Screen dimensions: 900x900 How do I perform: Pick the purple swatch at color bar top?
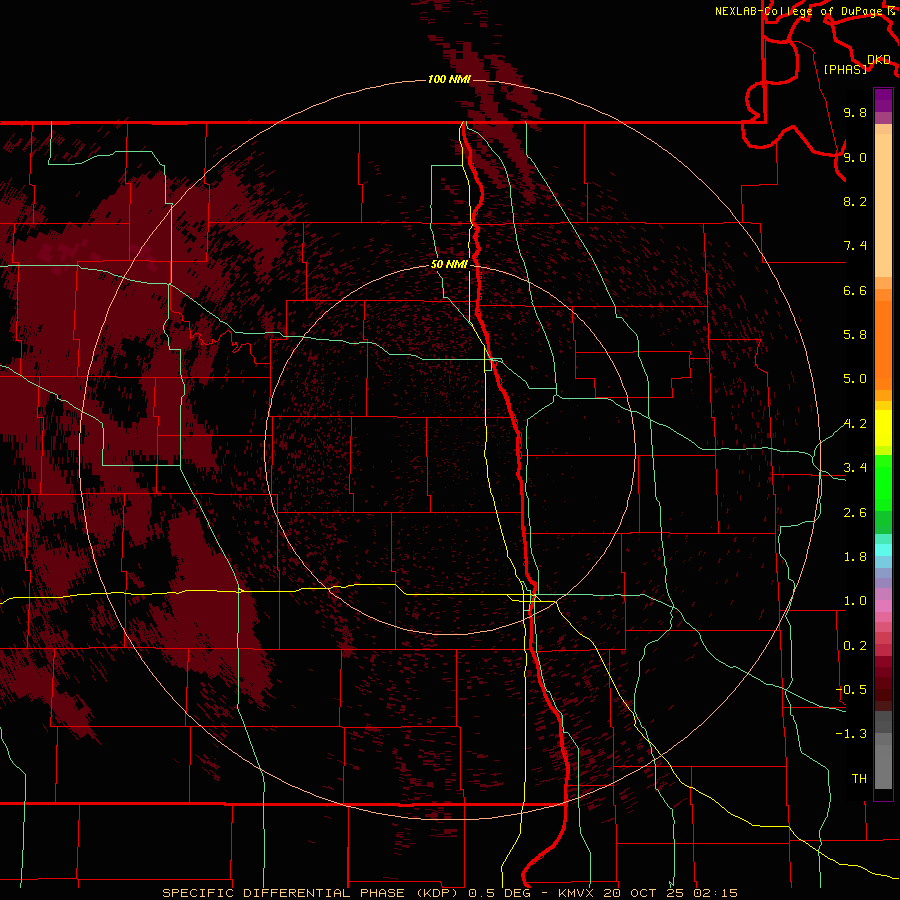883,100
